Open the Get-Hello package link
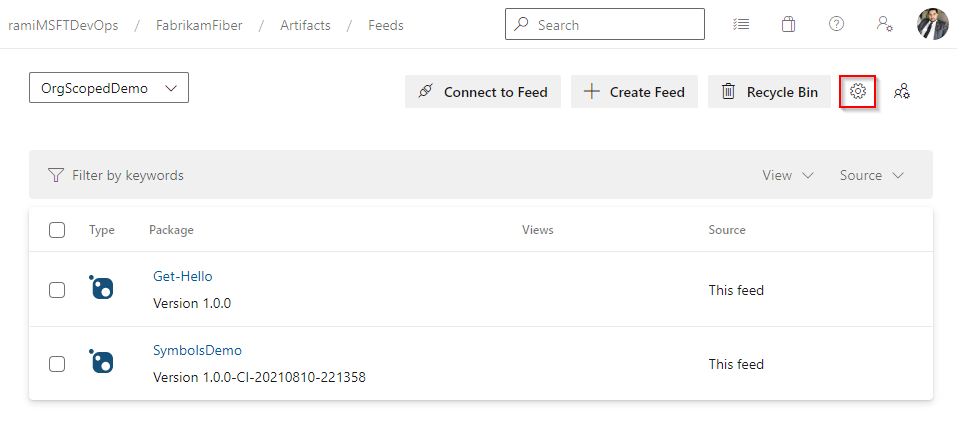Screen dimensions: 957x423 182,276
